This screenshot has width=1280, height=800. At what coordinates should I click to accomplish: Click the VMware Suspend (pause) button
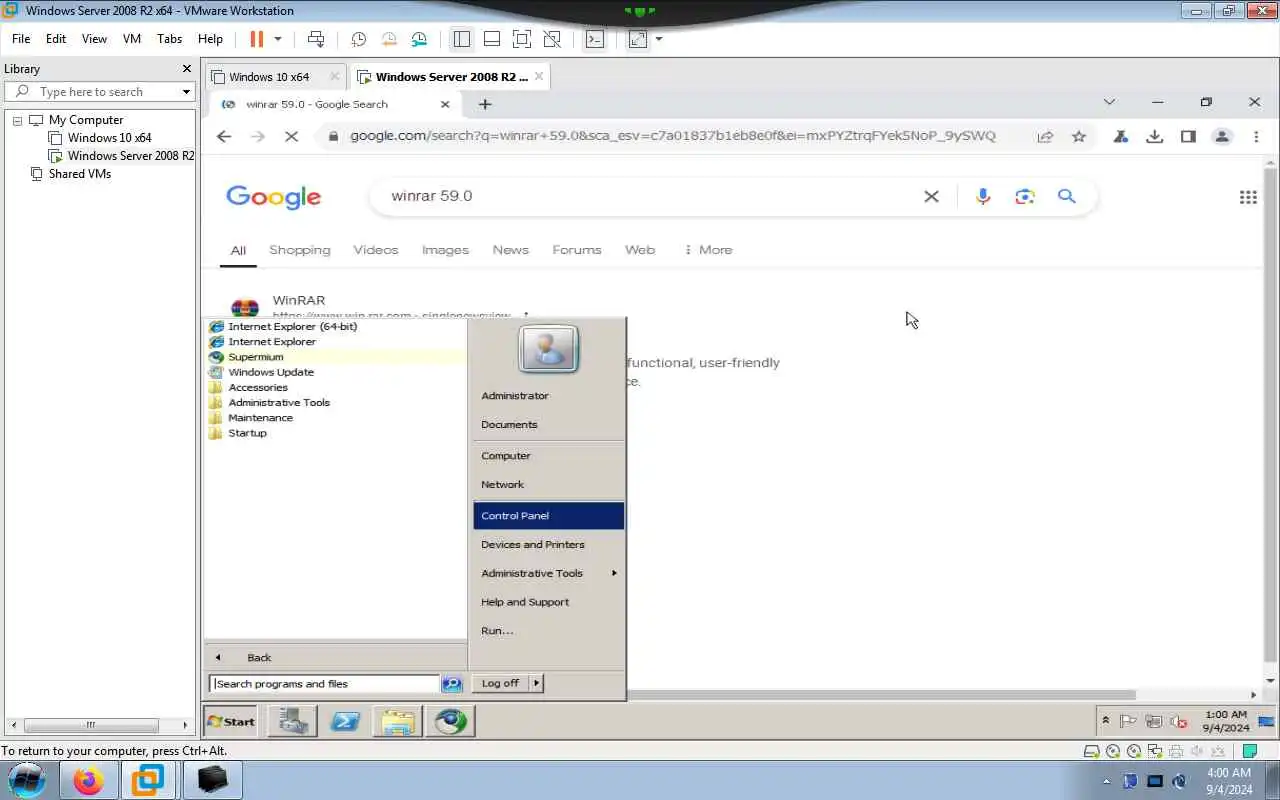(x=257, y=39)
